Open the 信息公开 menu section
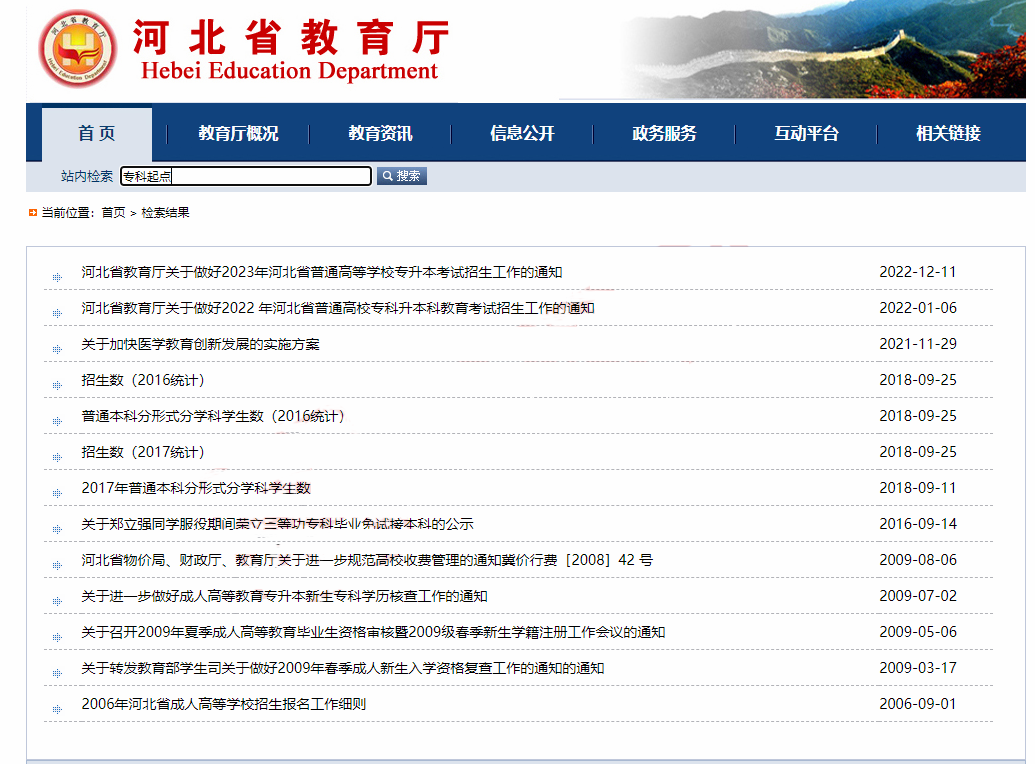This screenshot has height=764, width=1035. click(523, 132)
